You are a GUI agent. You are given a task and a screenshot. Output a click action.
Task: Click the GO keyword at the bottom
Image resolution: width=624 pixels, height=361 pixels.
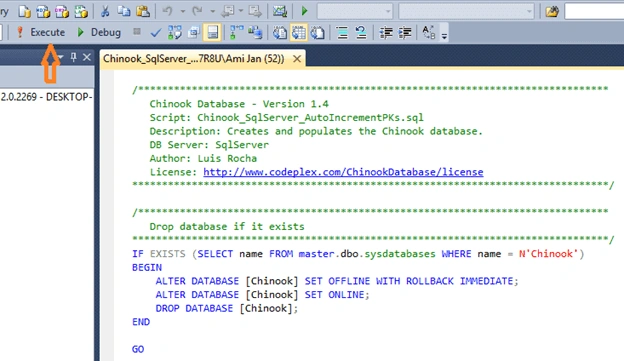[x=138, y=349]
